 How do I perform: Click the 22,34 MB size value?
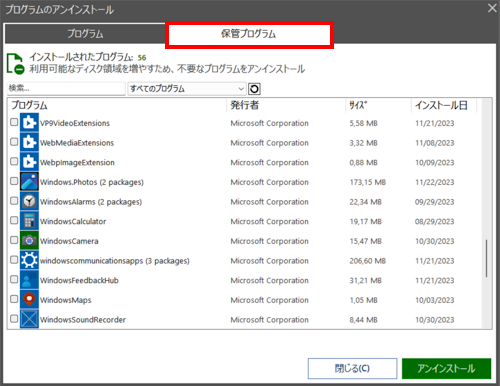coord(365,202)
